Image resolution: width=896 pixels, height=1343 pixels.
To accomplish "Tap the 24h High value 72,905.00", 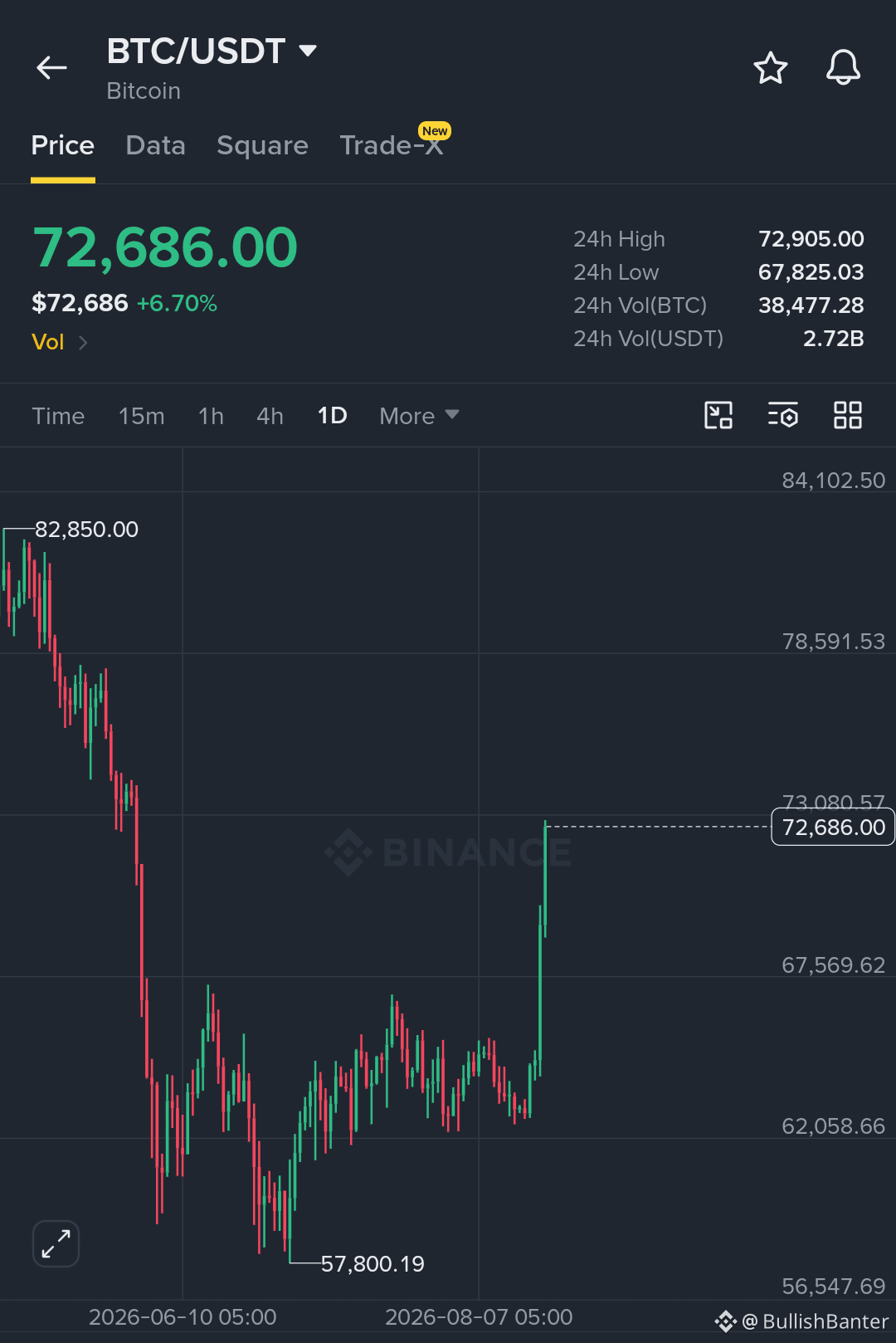I will point(811,239).
